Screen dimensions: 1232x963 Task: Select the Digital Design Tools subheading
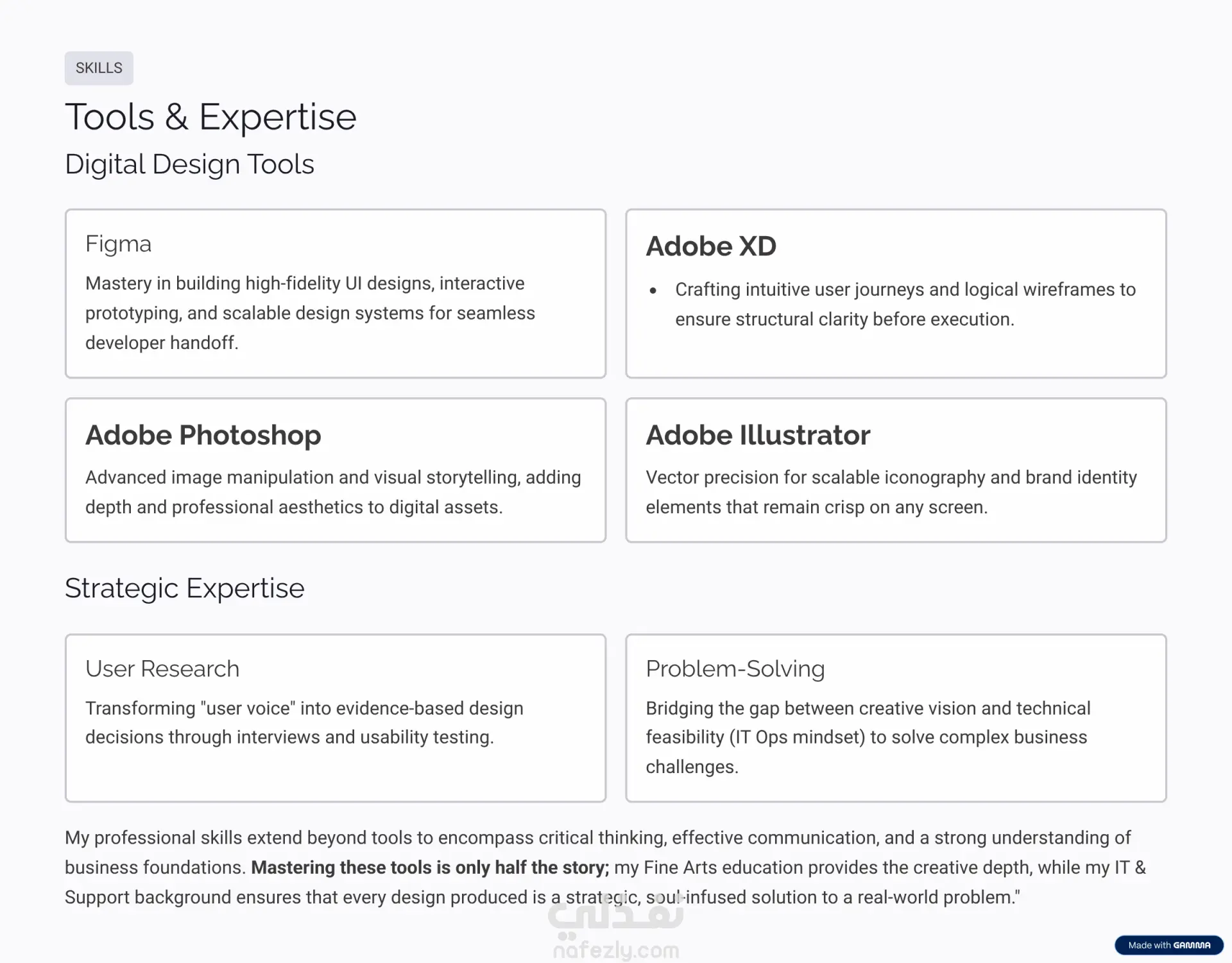(x=189, y=164)
